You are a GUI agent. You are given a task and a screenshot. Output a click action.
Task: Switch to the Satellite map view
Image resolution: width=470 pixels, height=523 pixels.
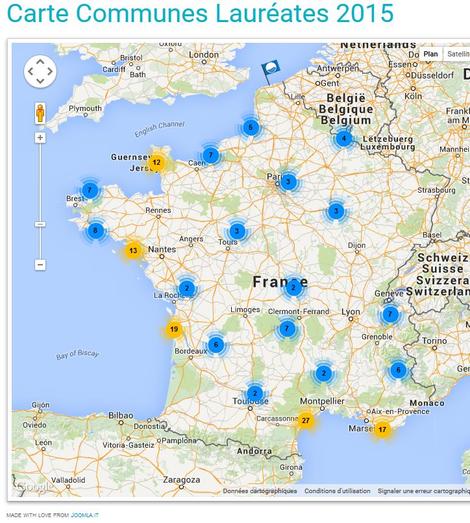(x=458, y=54)
